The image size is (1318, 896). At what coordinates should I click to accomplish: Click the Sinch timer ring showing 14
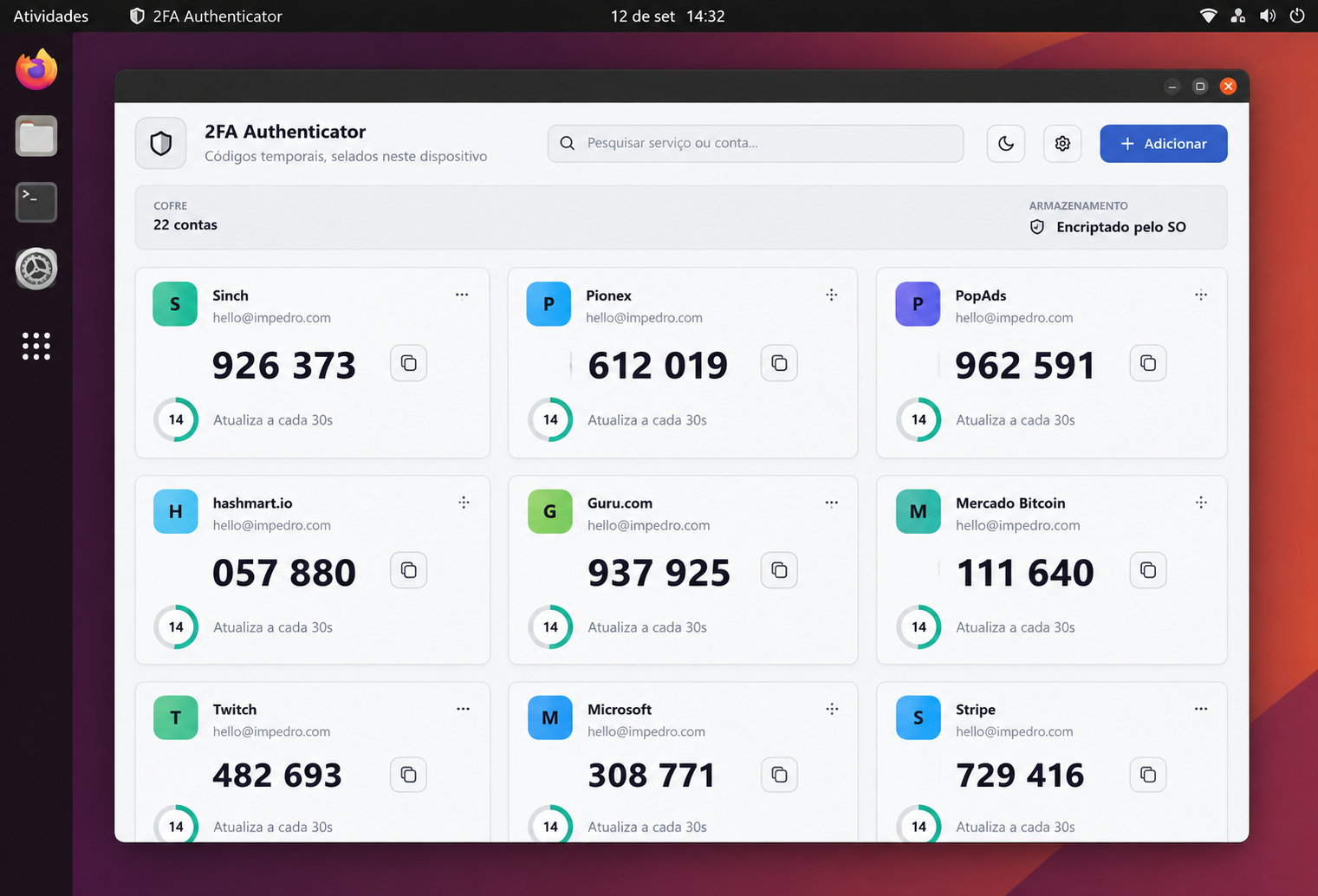(x=176, y=419)
